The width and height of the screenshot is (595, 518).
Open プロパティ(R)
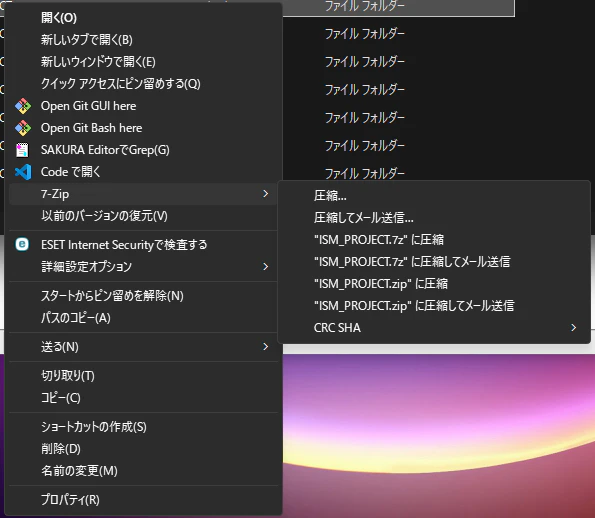pos(143,500)
